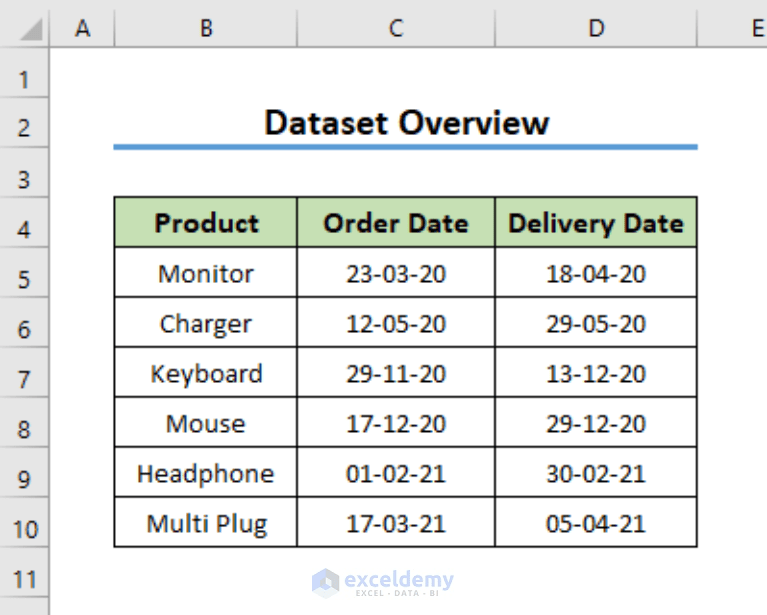Click delivery date 29-12-20

pyautogui.click(x=596, y=423)
